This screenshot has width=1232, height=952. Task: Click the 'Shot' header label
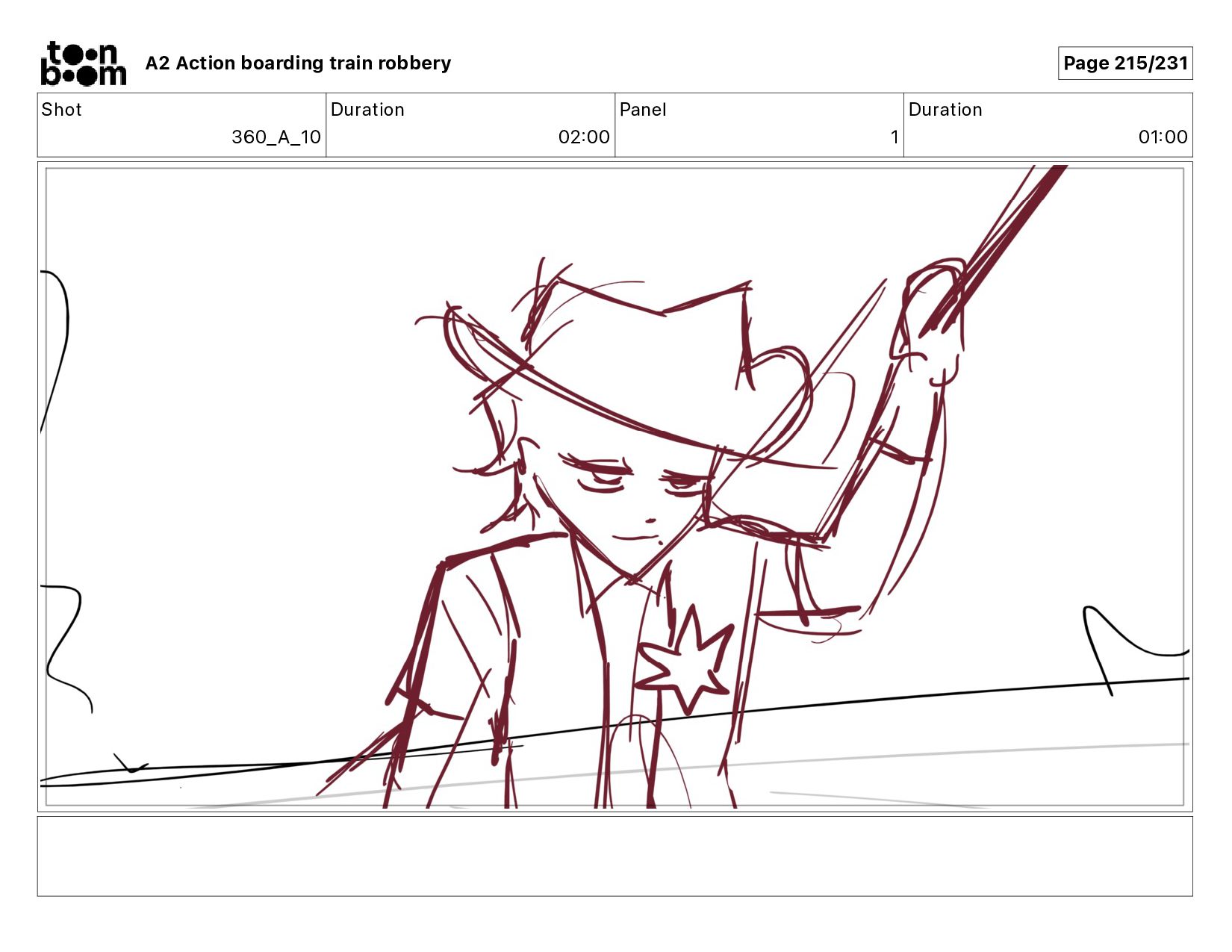pos(61,110)
